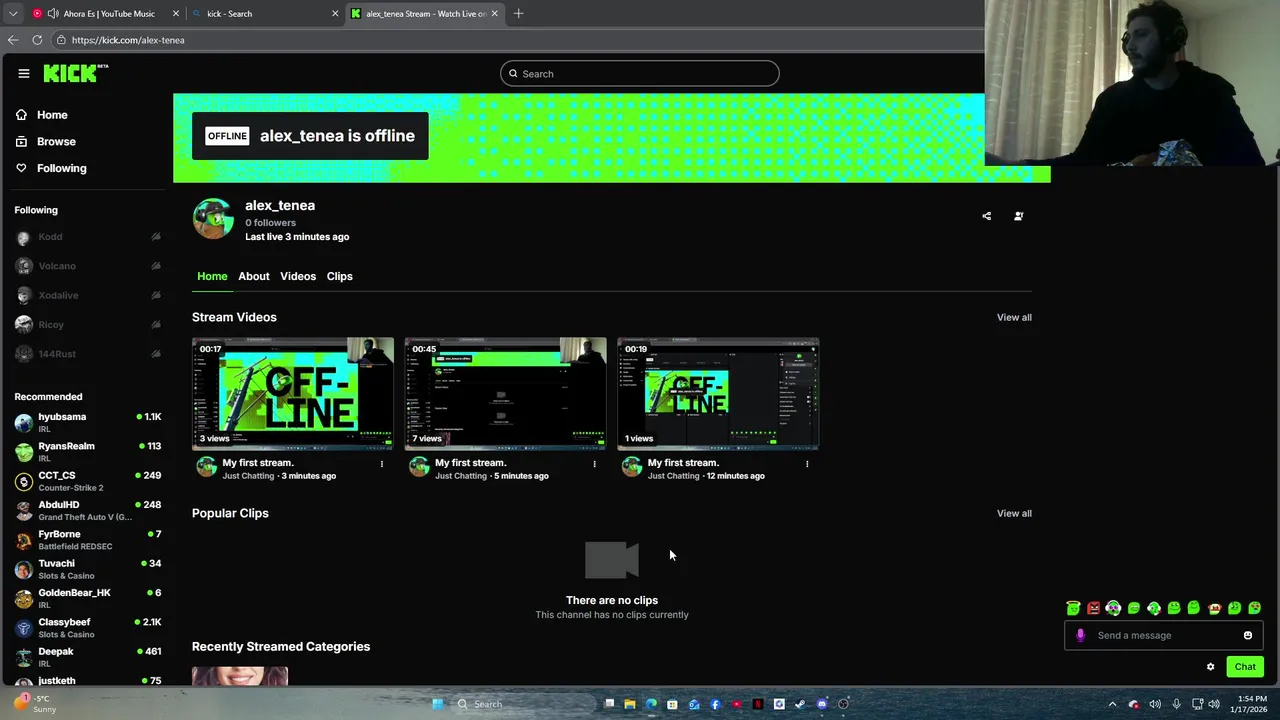Screen dimensions: 1280x720
Task: Click the green Chat button
Action: pos(1245,667)
